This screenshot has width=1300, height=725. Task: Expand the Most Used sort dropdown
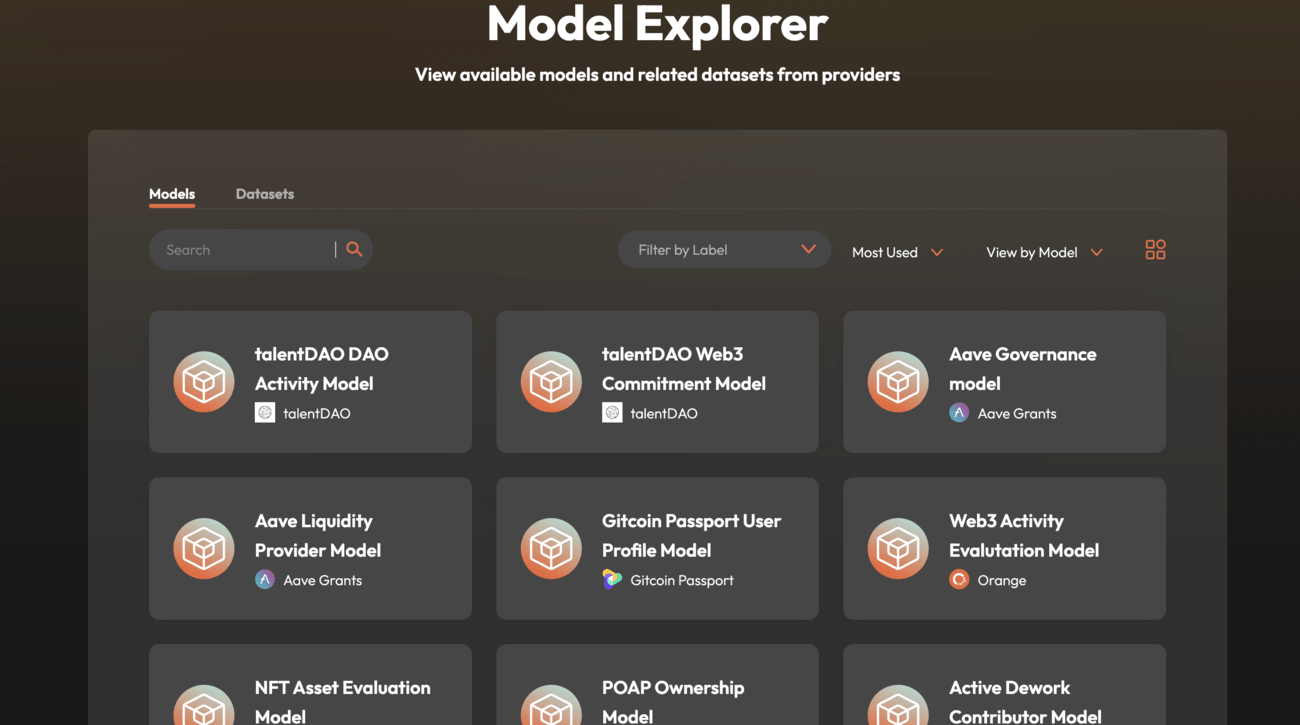tap(897, 252)
